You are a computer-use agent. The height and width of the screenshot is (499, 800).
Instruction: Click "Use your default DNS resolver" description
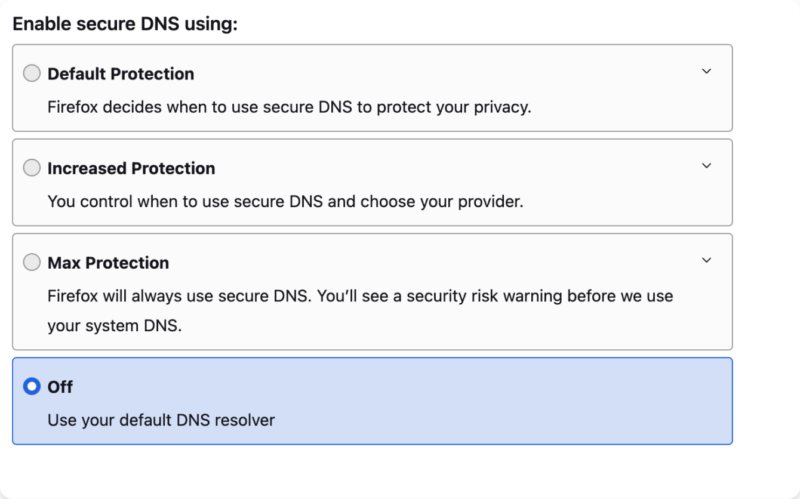click(161, 420)
